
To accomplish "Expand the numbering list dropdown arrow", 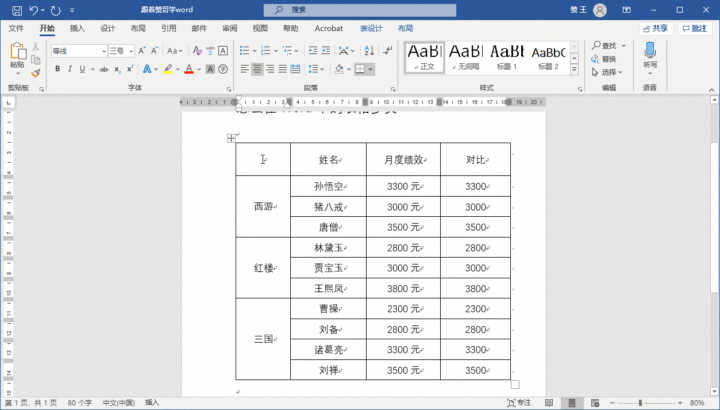I will click(276, 51).
